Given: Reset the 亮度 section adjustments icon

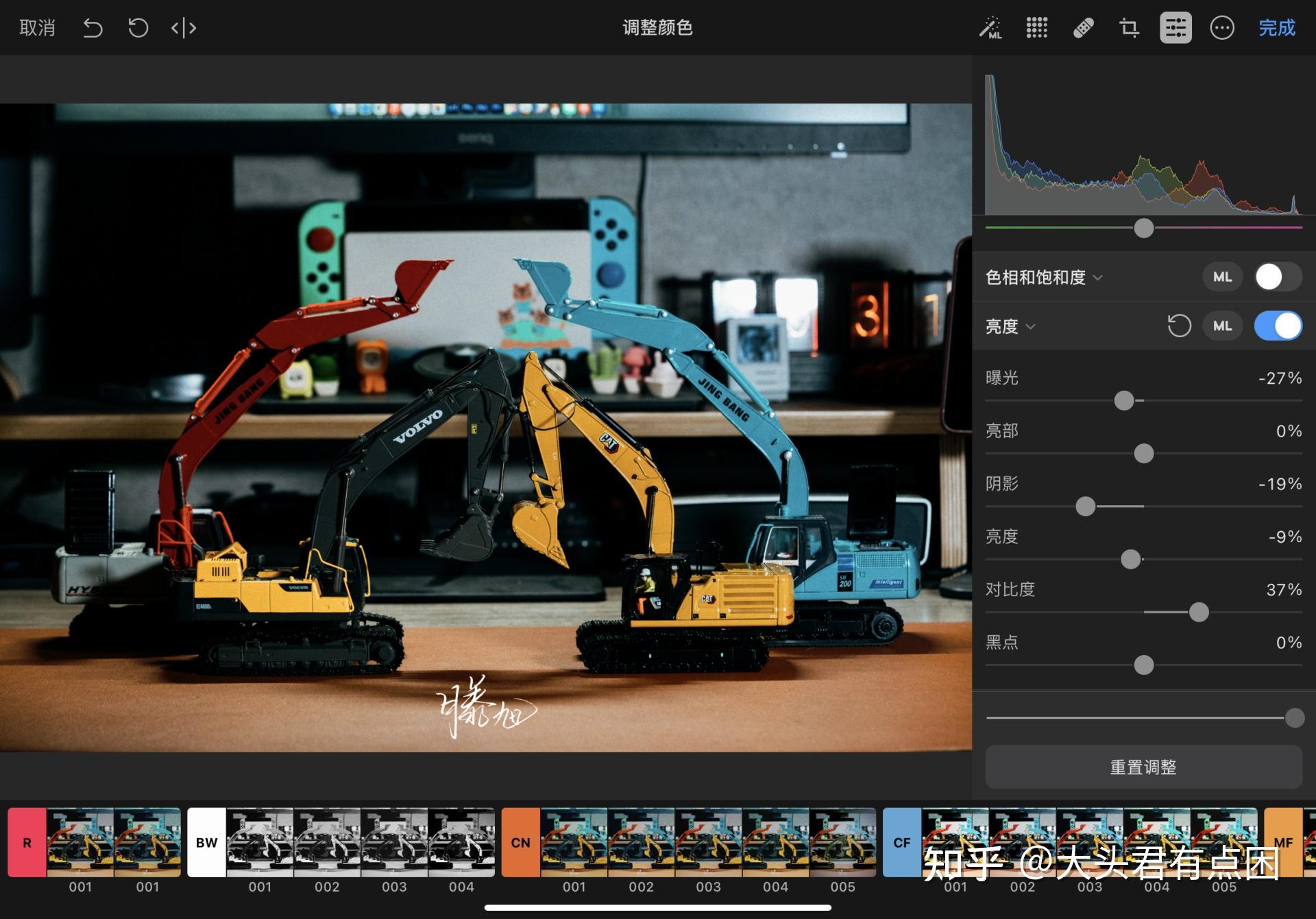Looking at the screenshot, I should tap(1179, 326).
